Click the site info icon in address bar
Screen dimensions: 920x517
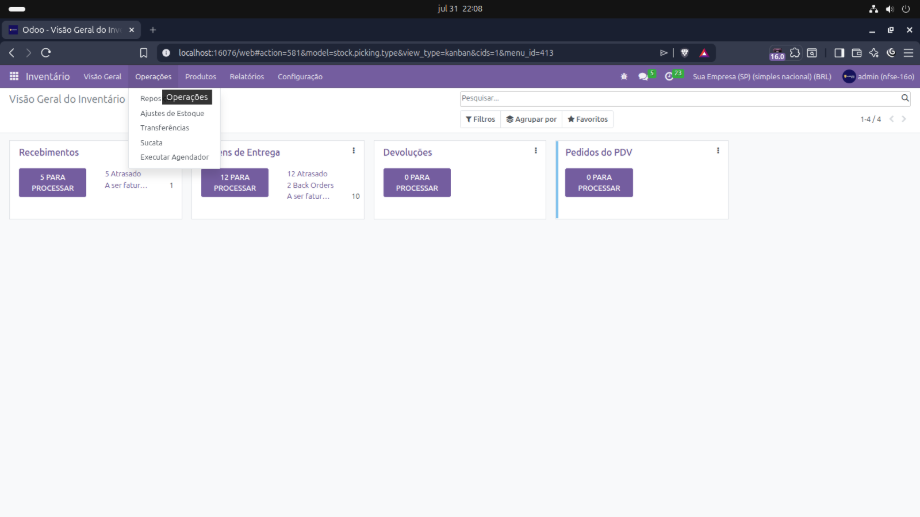[166, 53]
